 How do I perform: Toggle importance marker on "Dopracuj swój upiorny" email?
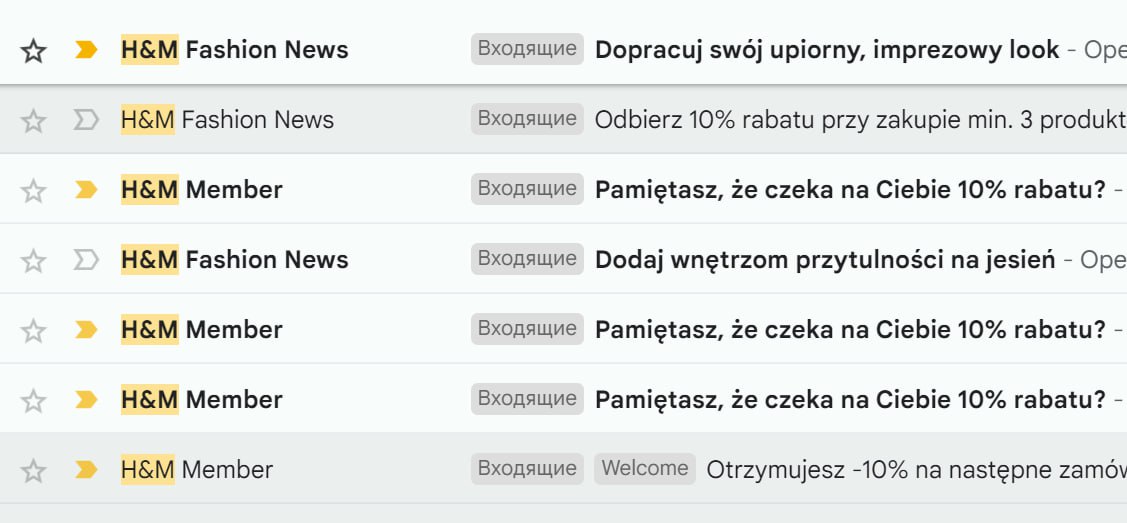pos(86,50)
